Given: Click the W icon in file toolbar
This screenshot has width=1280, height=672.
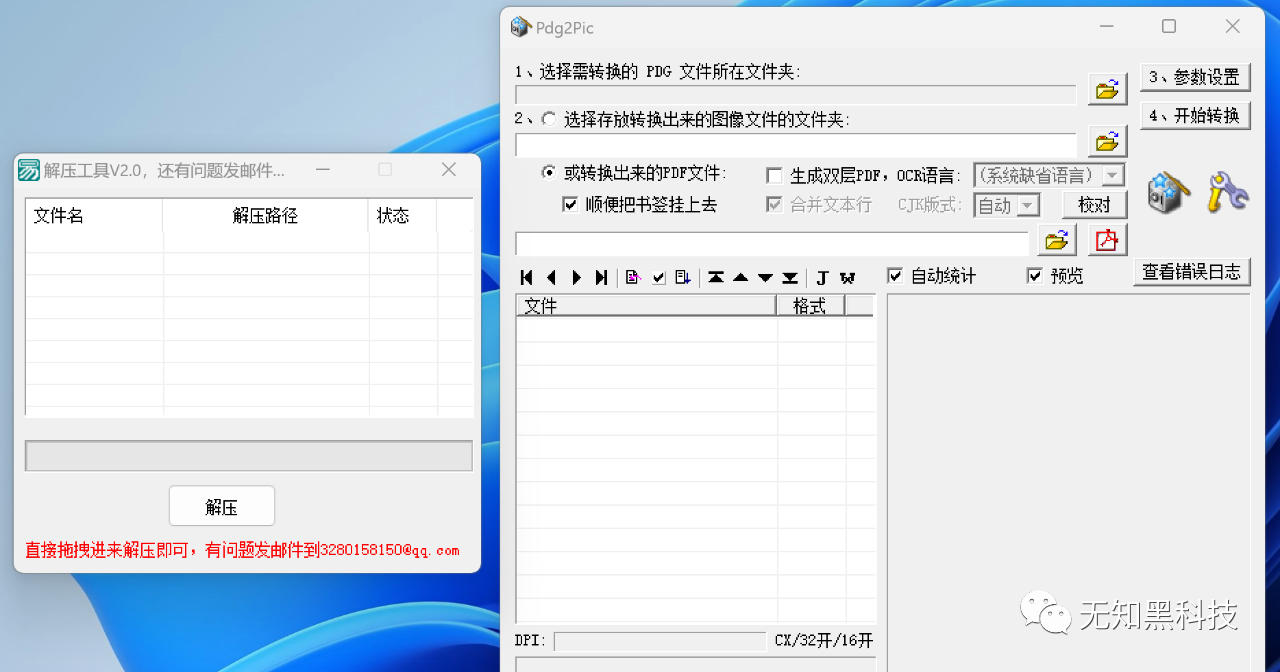Looking at the screenshot, I should pyautogui.click(x=847, y=278).
